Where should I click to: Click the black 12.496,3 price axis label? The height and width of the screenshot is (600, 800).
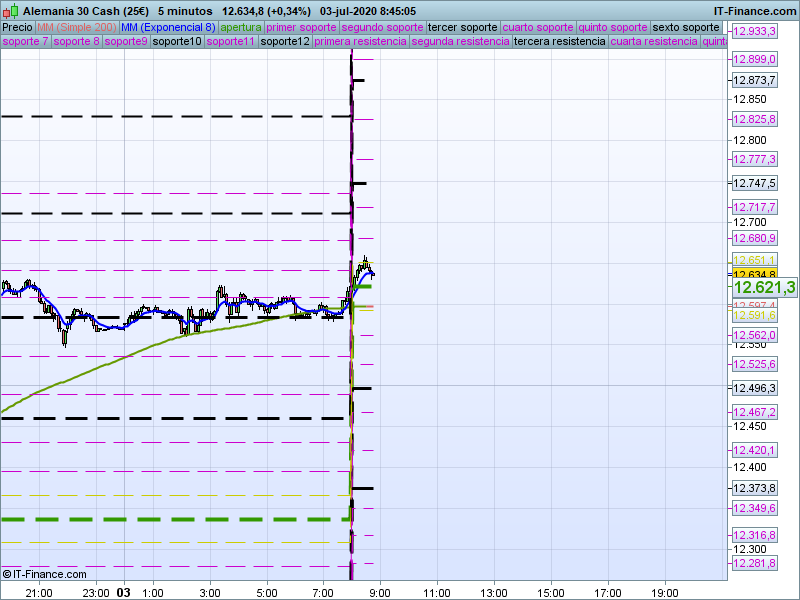(754, 388)
